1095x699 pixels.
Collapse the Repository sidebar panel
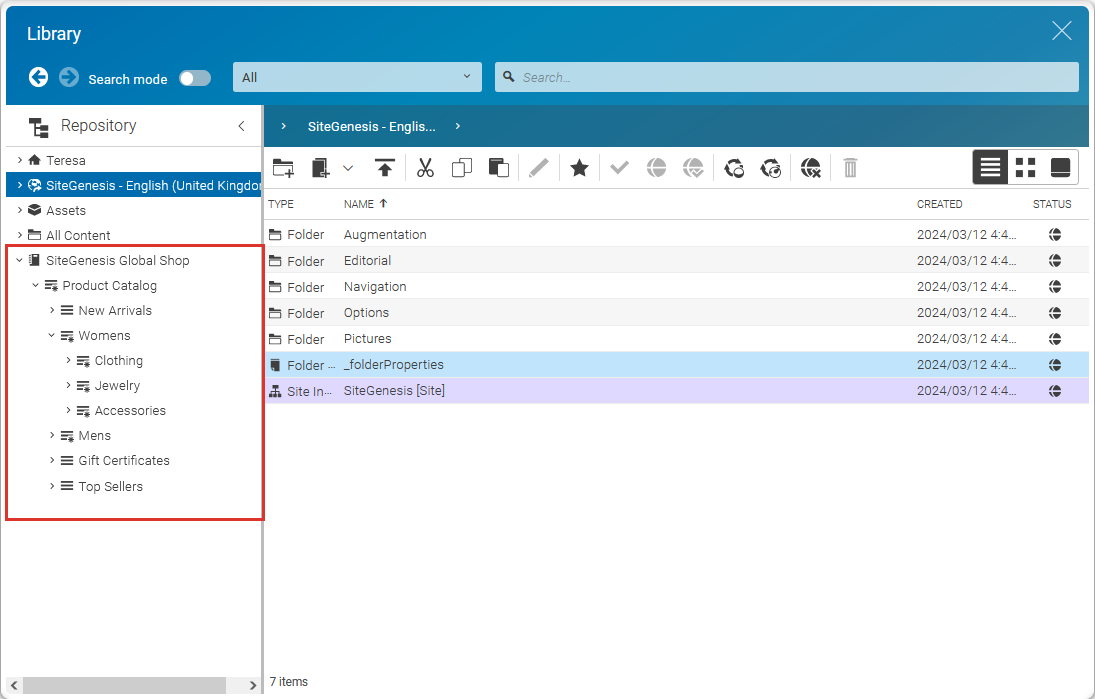[x=241, y=125]
